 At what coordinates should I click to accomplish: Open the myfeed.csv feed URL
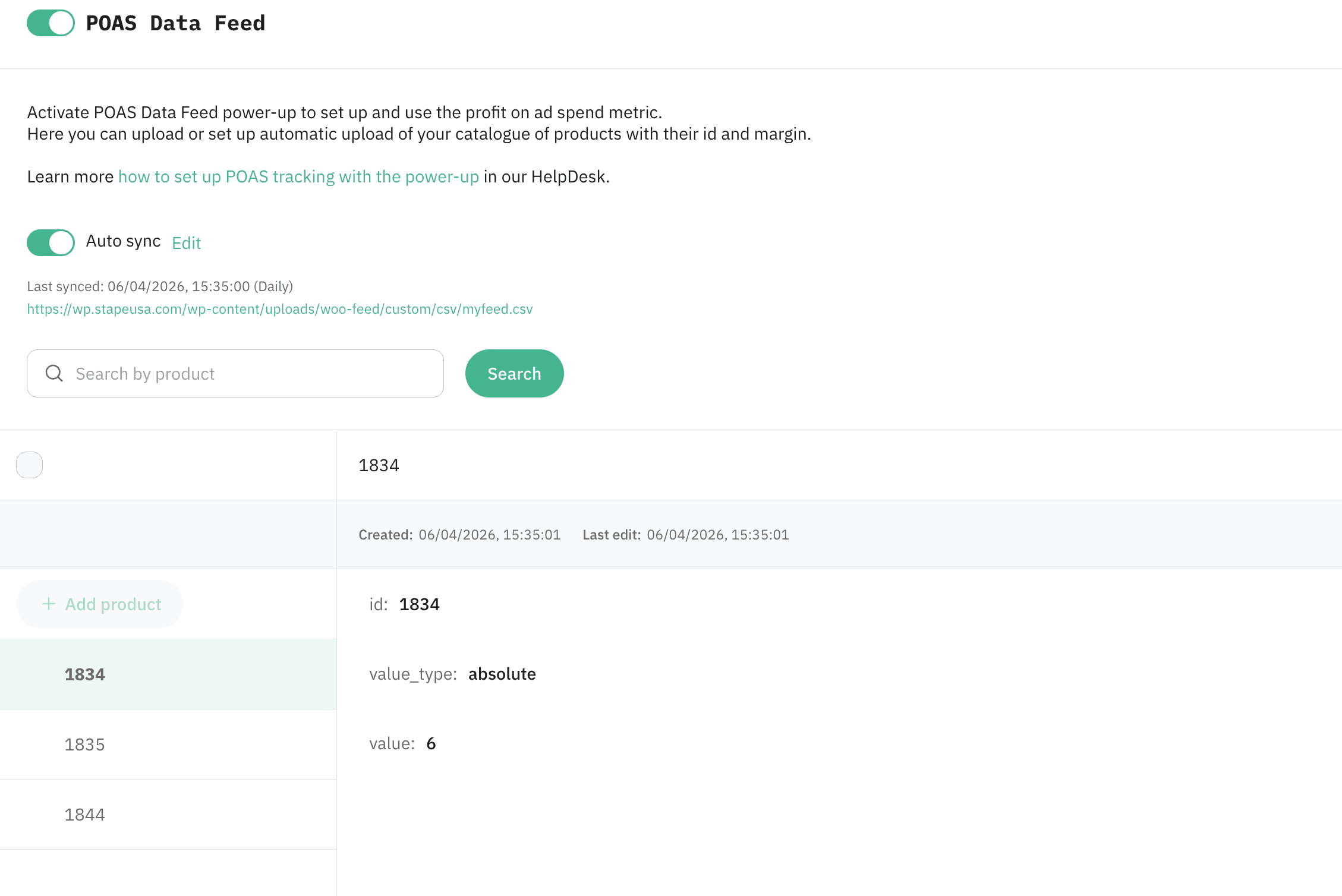pos(279,309)
